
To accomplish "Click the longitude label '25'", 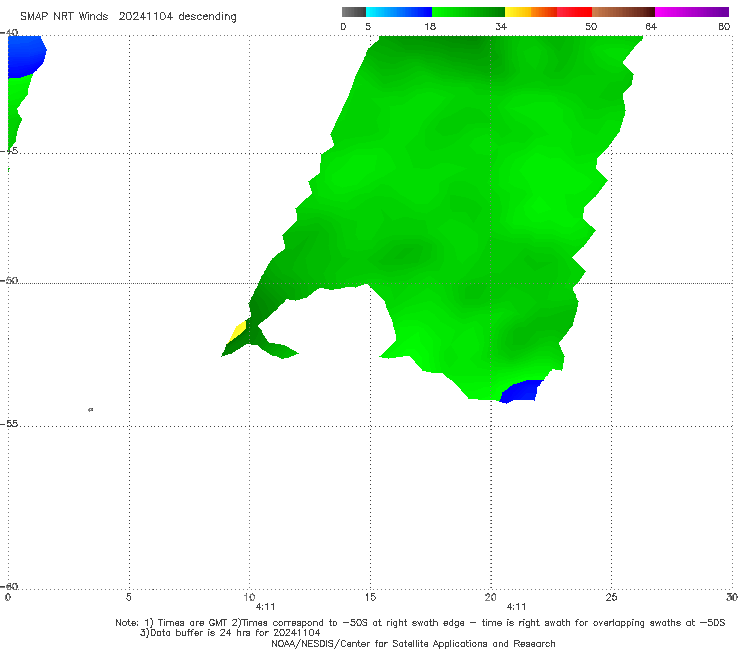I will (x=611, y=598).
